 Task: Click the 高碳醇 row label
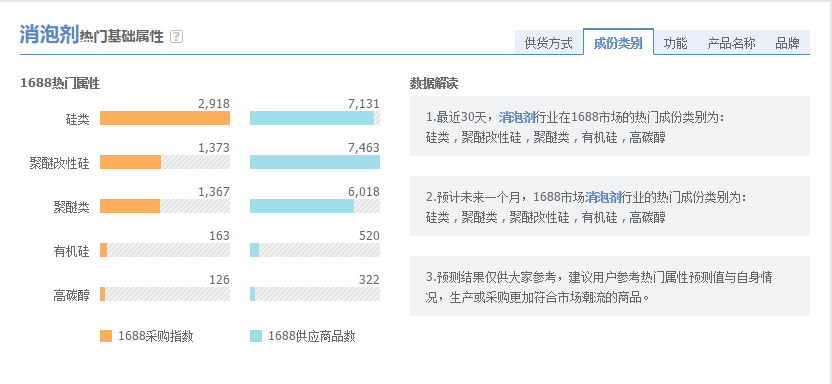tap(72, 295)
